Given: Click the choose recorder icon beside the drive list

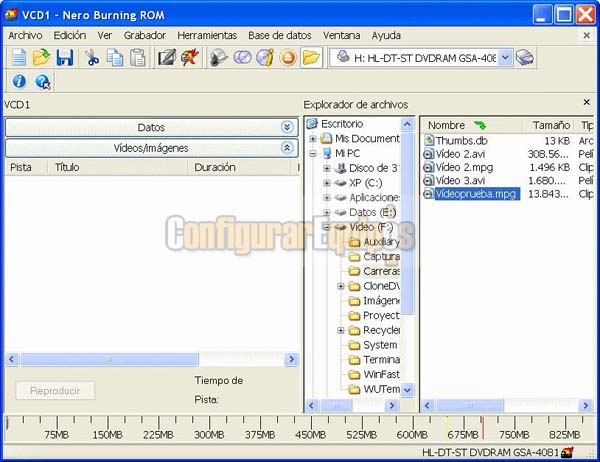Looking at the screenshot, I should pos(525,58).
